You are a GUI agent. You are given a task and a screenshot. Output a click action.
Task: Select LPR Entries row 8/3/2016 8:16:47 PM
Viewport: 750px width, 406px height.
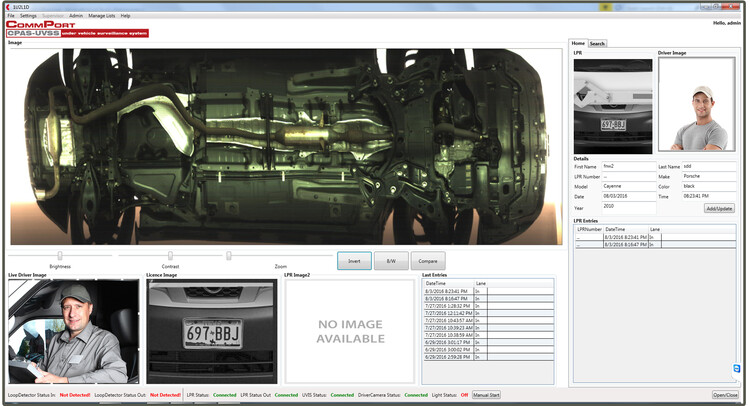point(655,244)
